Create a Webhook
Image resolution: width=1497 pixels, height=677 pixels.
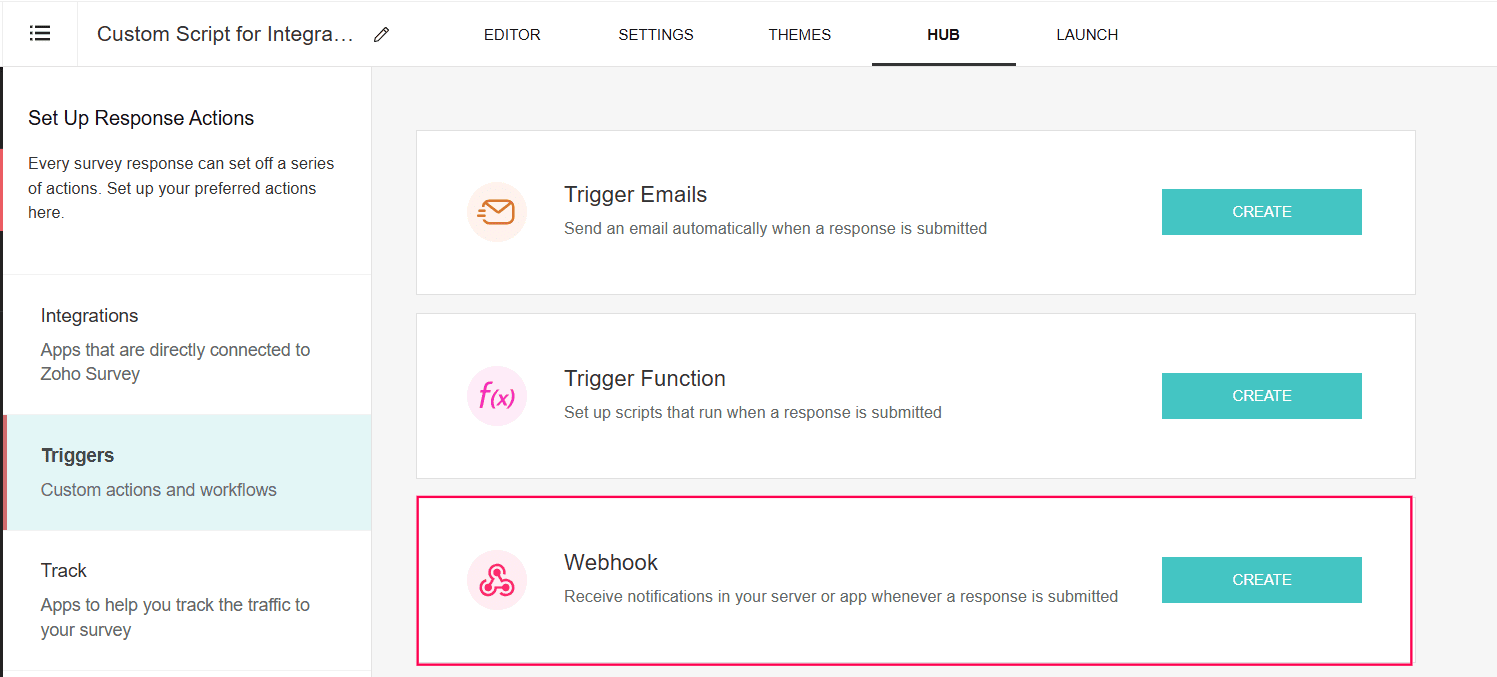(x=1261, y=580)
